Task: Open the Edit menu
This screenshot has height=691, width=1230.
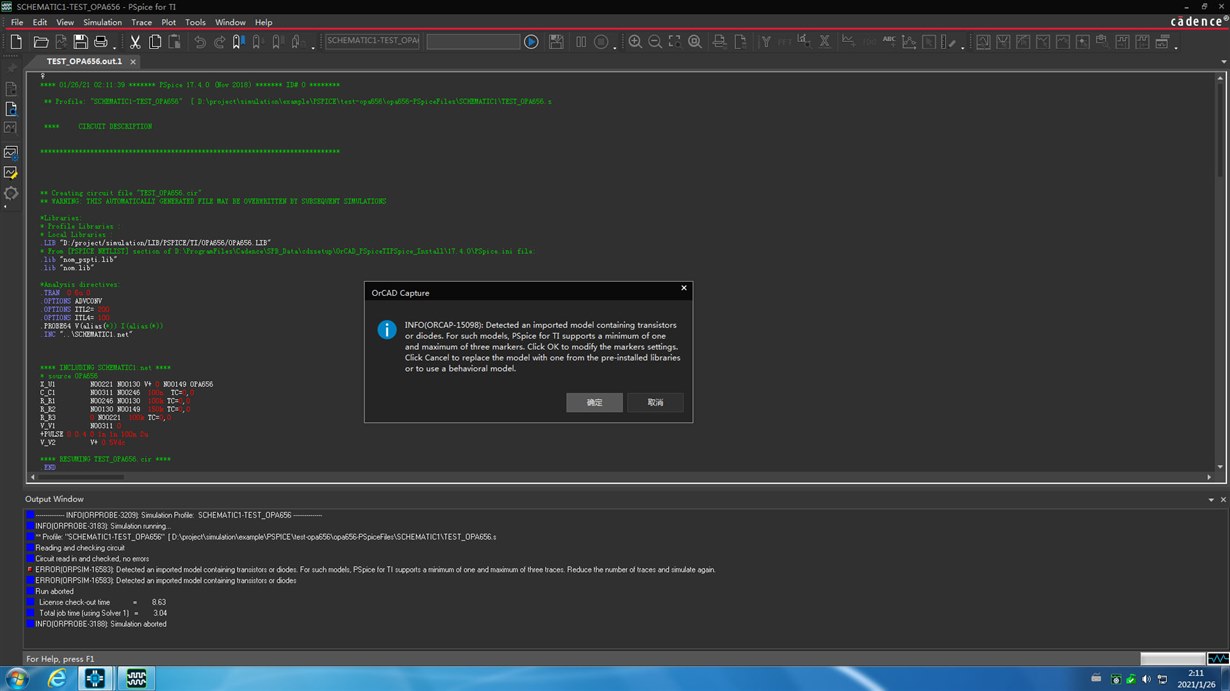Action: click(x=40, y=22)
